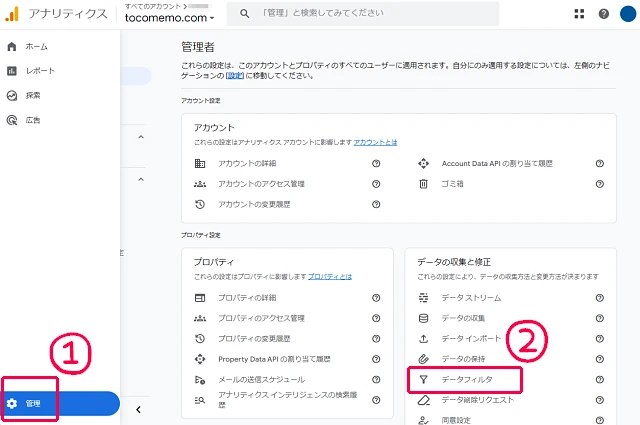
Task: Click the funnel icon for データフィルタ
Action: pos(424,380)
